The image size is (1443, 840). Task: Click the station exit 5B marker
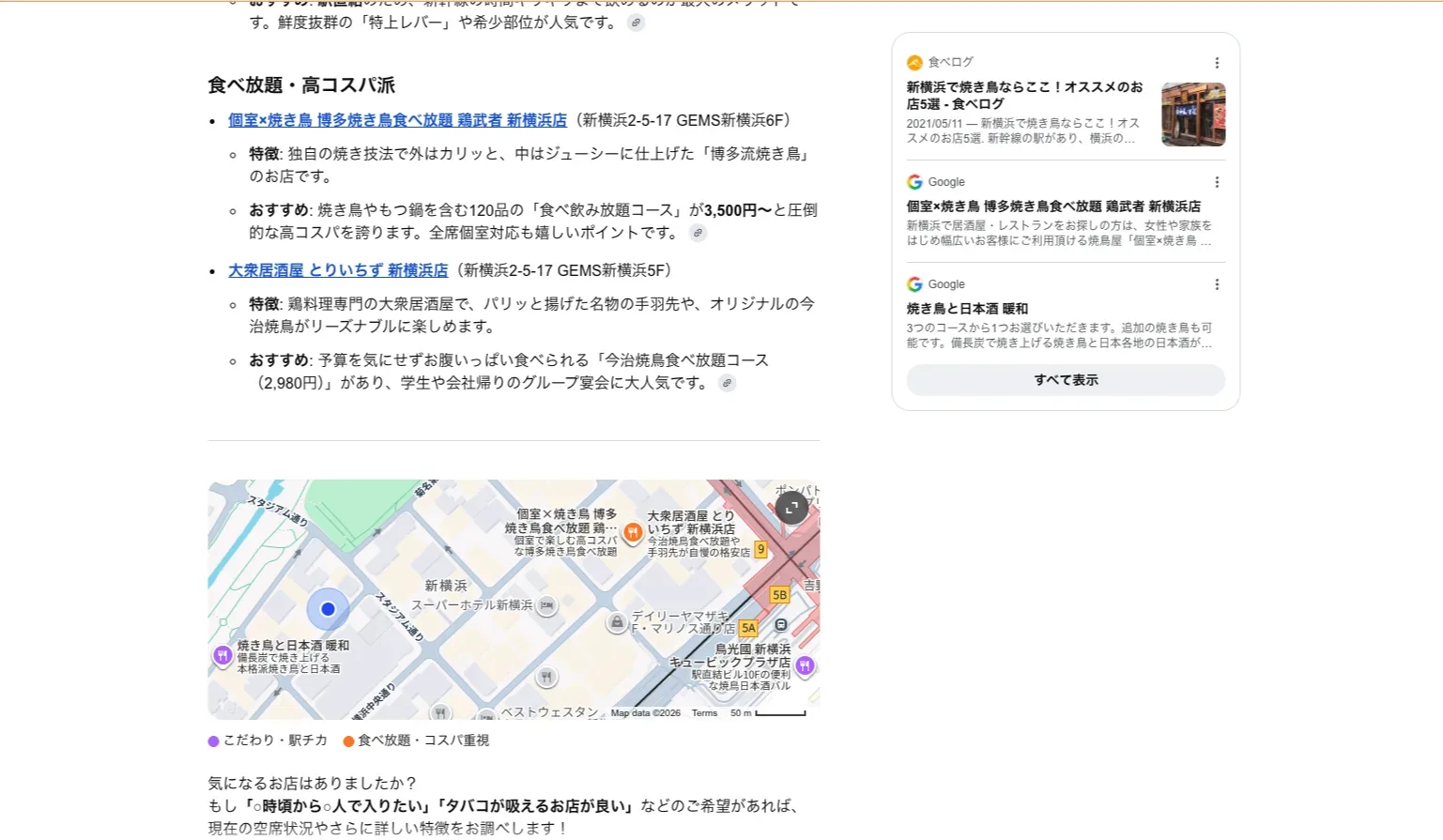tap(779, 595)
